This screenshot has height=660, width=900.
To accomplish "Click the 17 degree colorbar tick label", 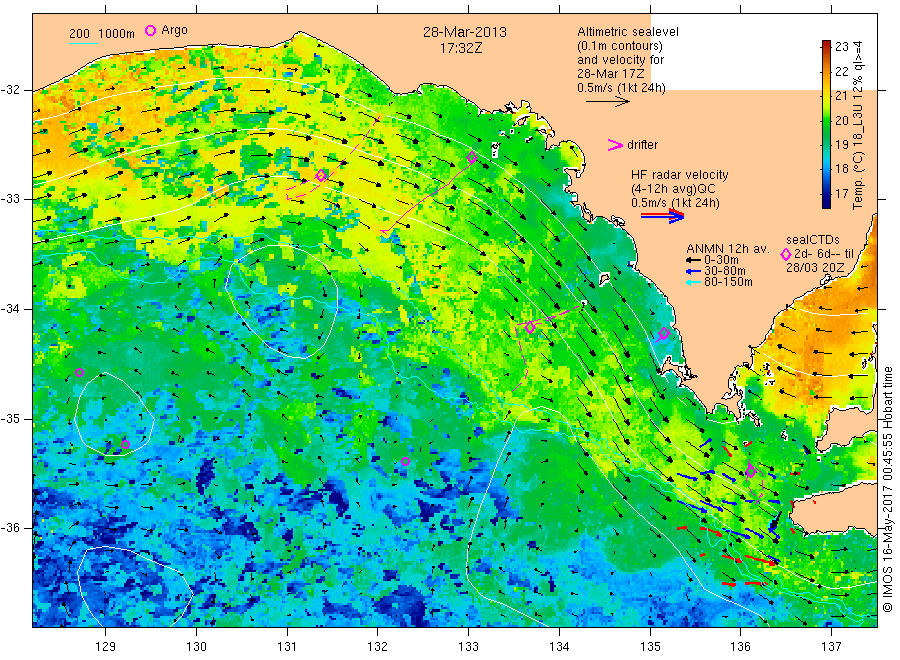I will click(841, 193).
